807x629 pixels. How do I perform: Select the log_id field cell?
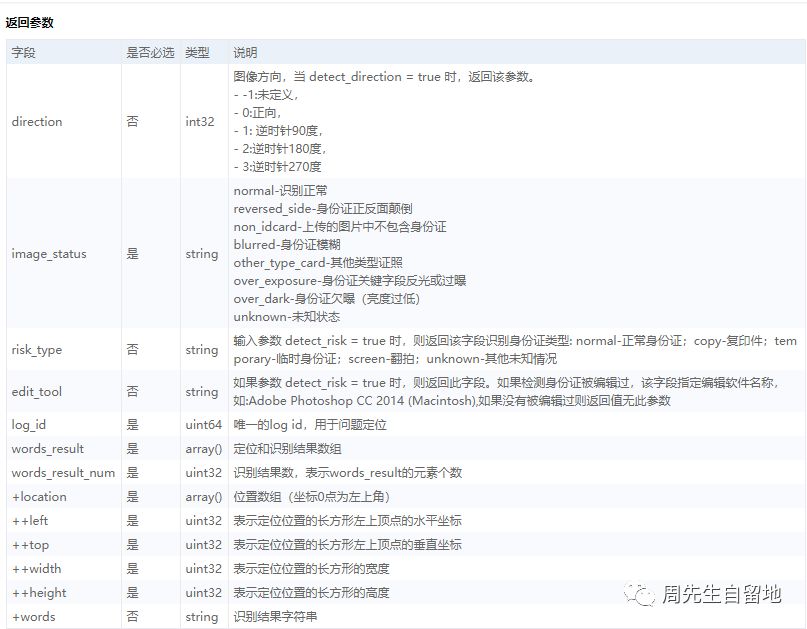(x=29, y=425)
